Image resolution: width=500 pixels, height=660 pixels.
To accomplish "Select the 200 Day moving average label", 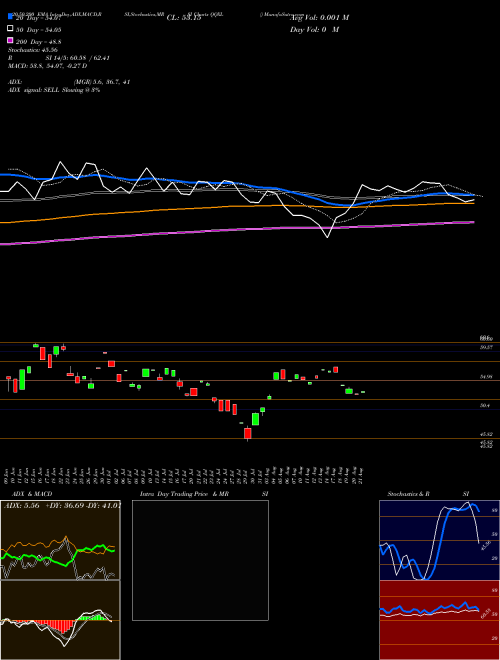I will tap(38, 42).
